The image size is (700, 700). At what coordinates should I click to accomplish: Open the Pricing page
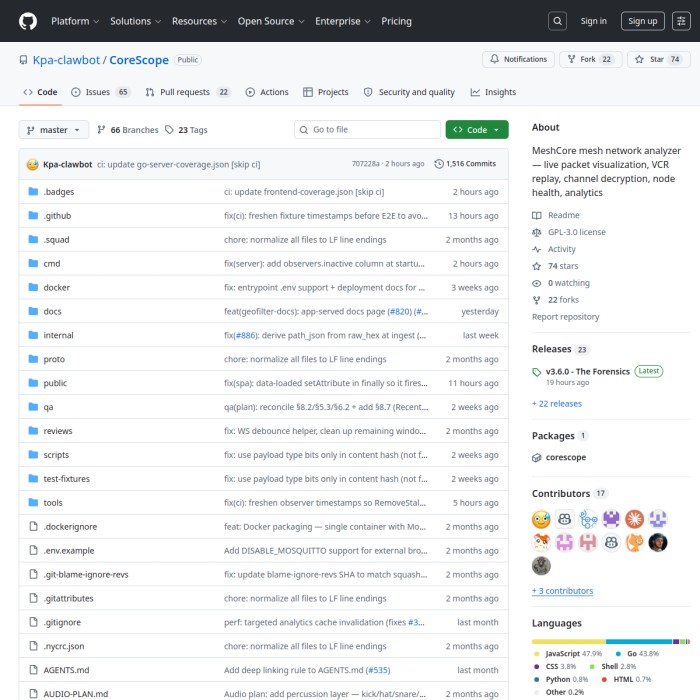(396, 21)
